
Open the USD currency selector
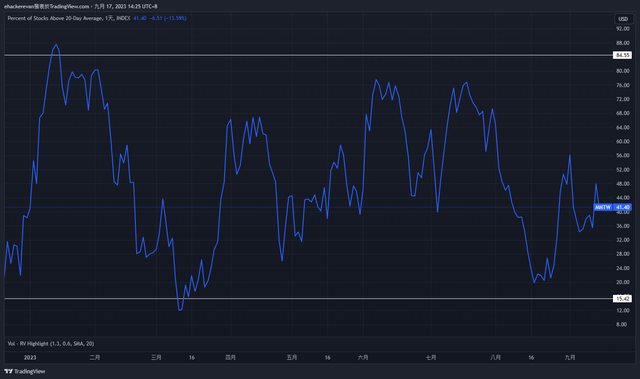pos(623,19)
